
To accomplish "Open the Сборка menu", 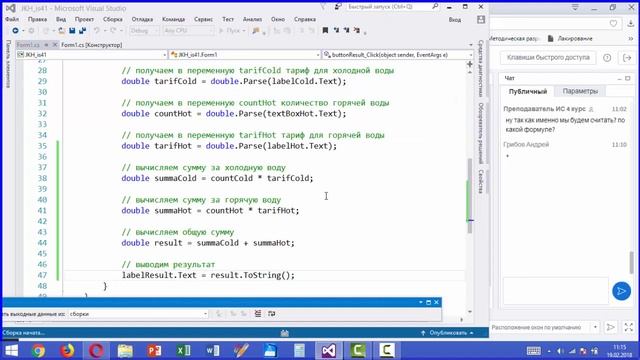I will 113,19.
